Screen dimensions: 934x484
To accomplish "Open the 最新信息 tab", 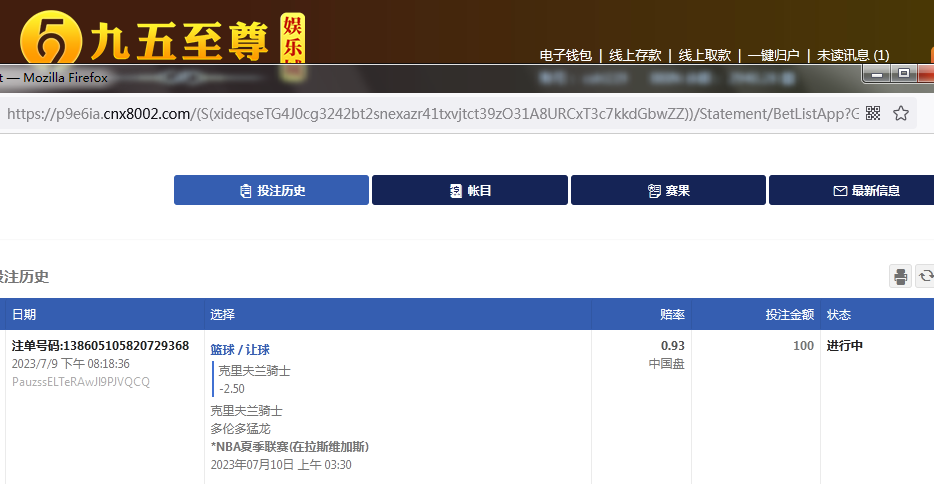I will (x=852, y=191).
